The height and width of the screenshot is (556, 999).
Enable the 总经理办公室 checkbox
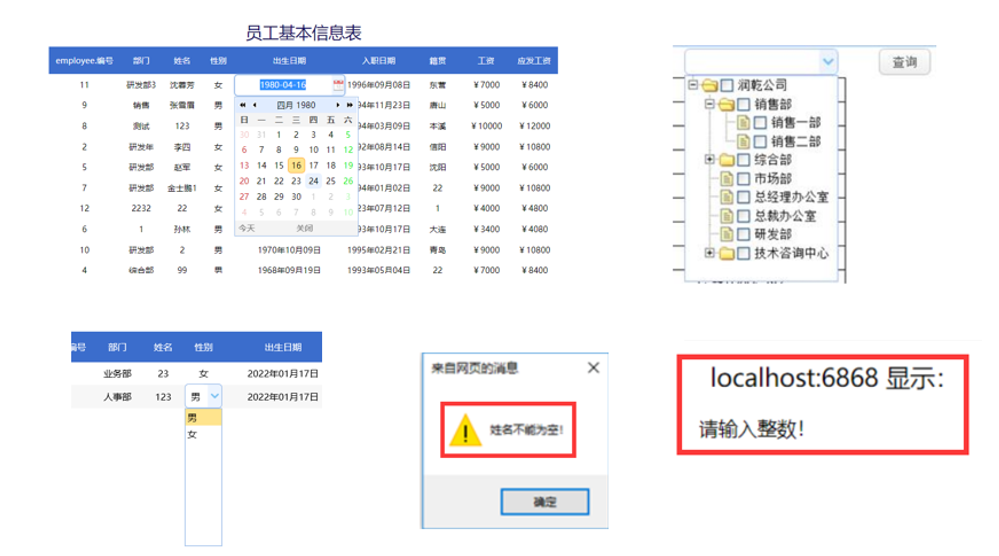(743, 197)
